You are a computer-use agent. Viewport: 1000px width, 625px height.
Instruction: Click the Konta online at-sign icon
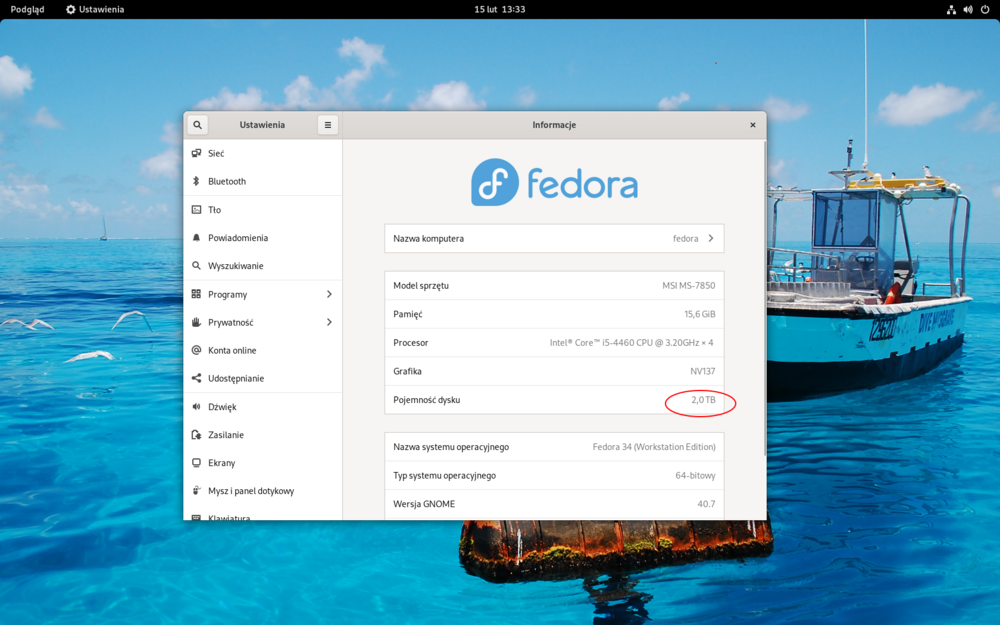click(x=196, y=350)
